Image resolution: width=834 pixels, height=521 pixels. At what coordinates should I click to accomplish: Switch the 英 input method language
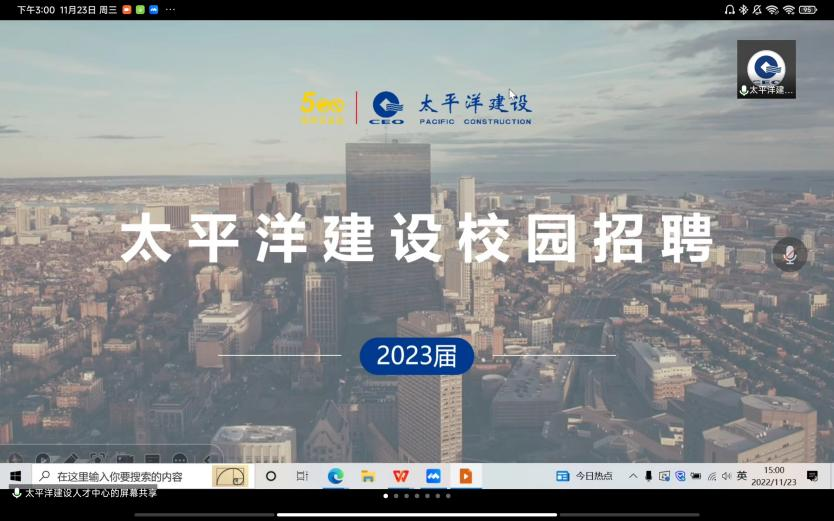[742, 477]
